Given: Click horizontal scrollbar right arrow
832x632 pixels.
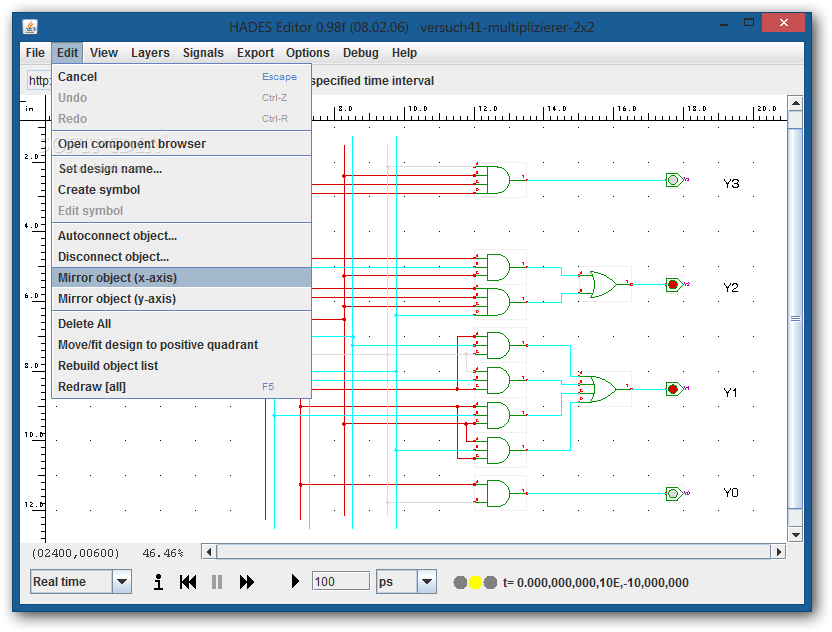Looking at the screenshot, I should click(x=778, y=552).
